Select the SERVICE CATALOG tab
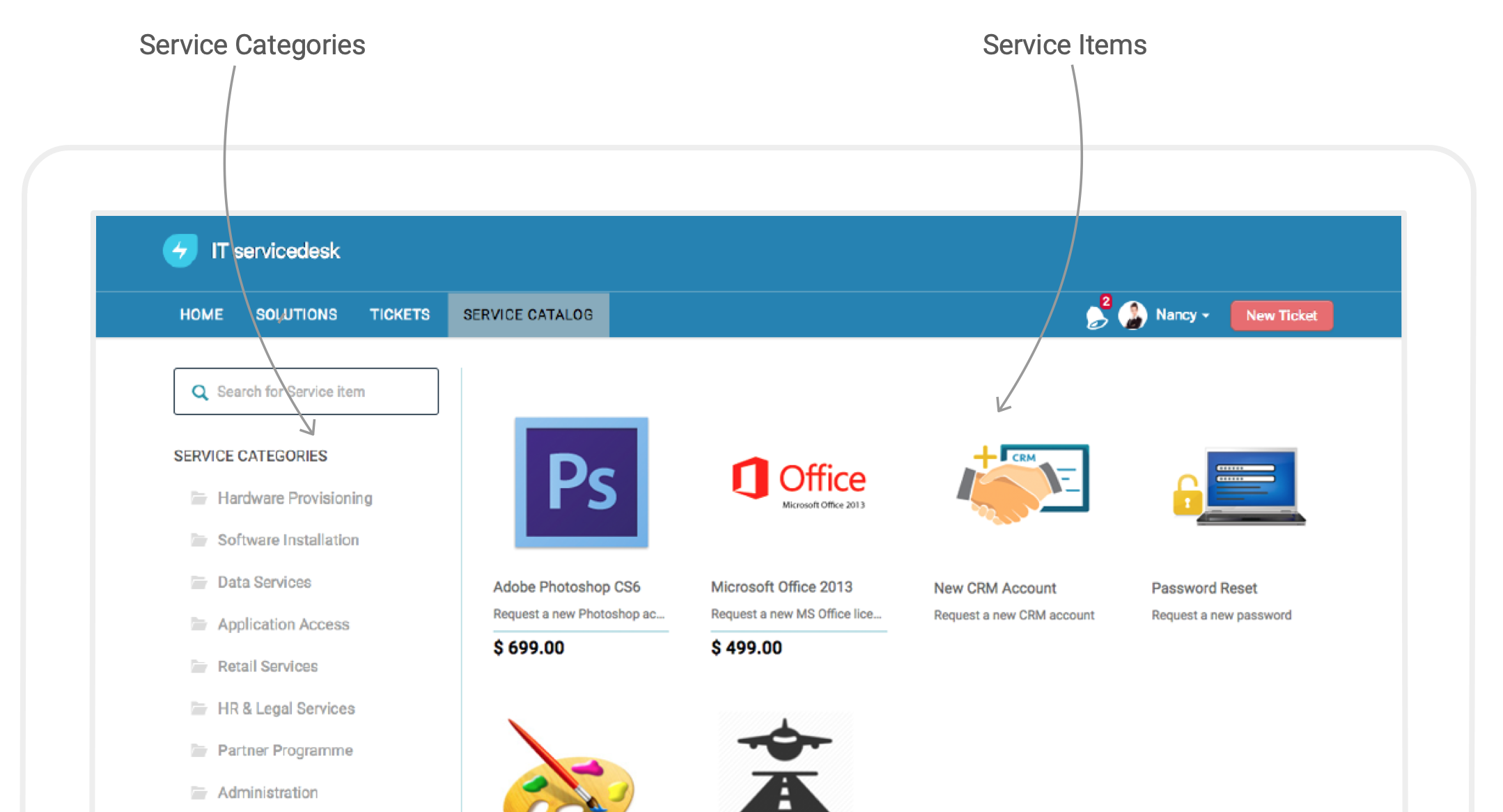Viewport: 1503px width, 812px height. point(529,315)
